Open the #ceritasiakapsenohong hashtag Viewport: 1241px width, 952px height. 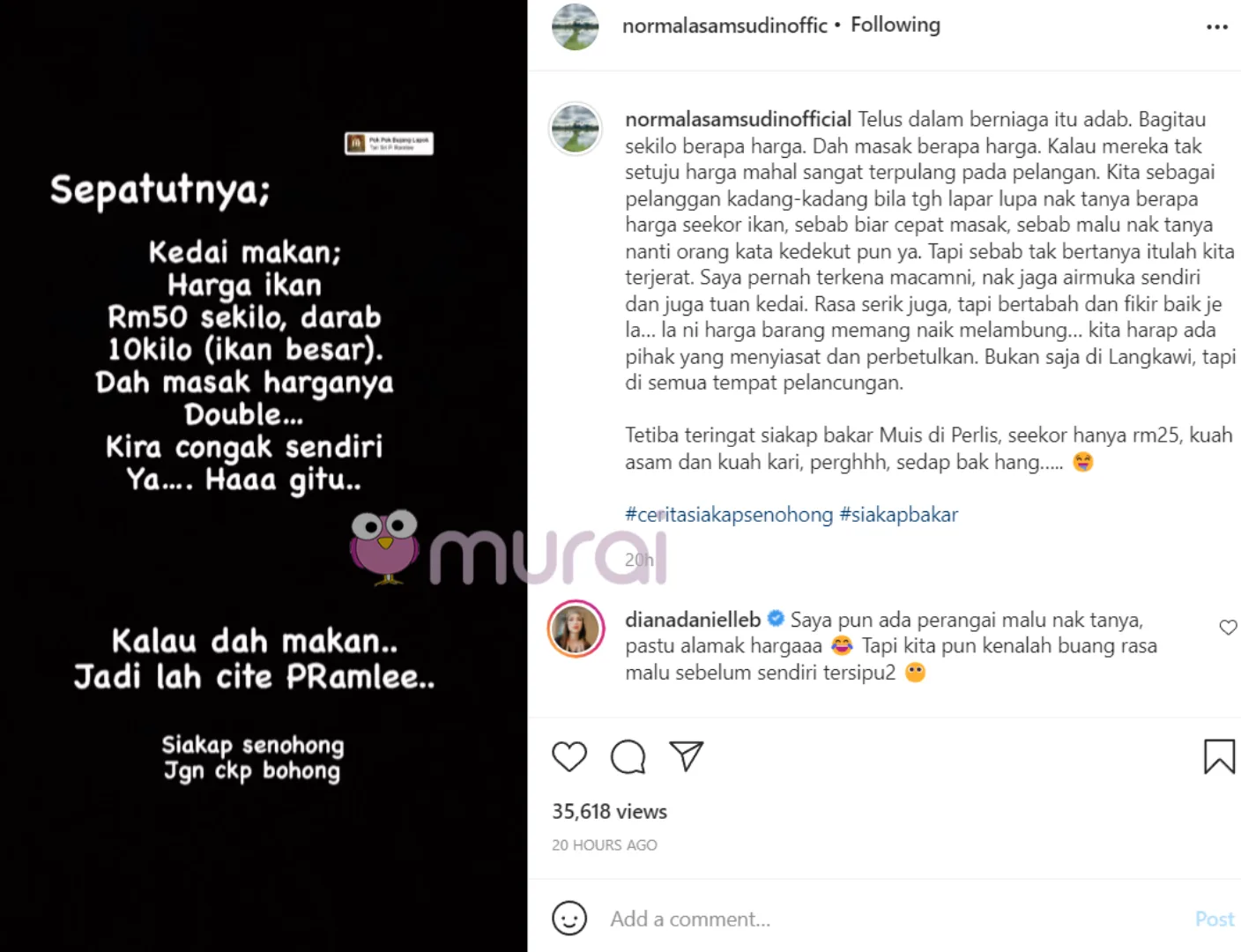729,515
